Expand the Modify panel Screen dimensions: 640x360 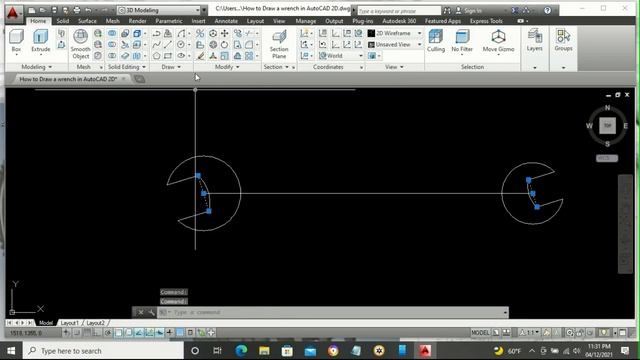[227, 67]
